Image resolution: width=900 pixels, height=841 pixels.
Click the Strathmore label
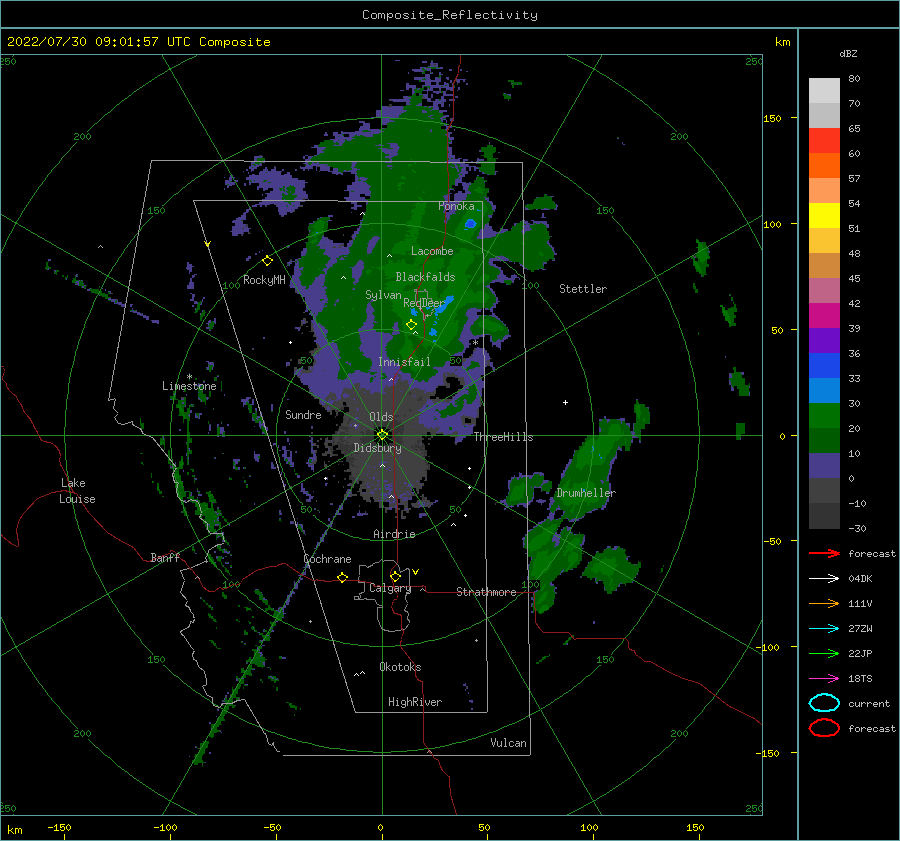[x=486, y=592]
